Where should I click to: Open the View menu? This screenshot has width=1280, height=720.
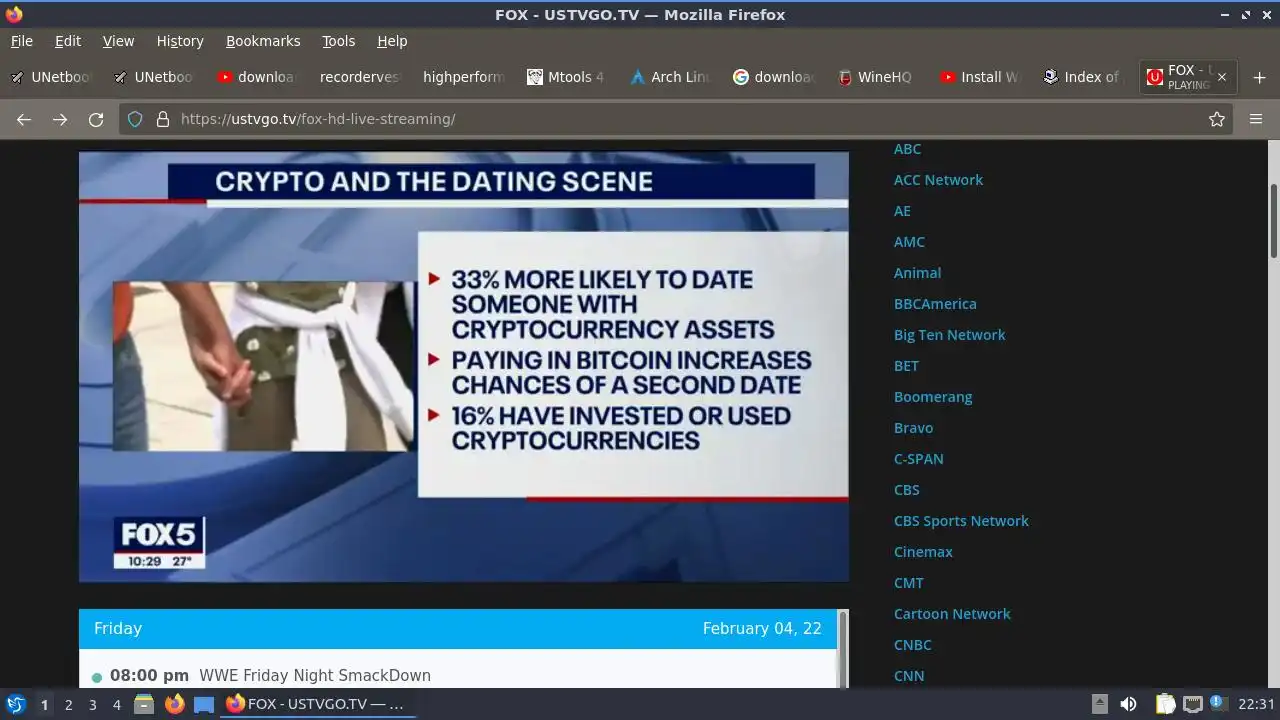click(x=118, y=41)
